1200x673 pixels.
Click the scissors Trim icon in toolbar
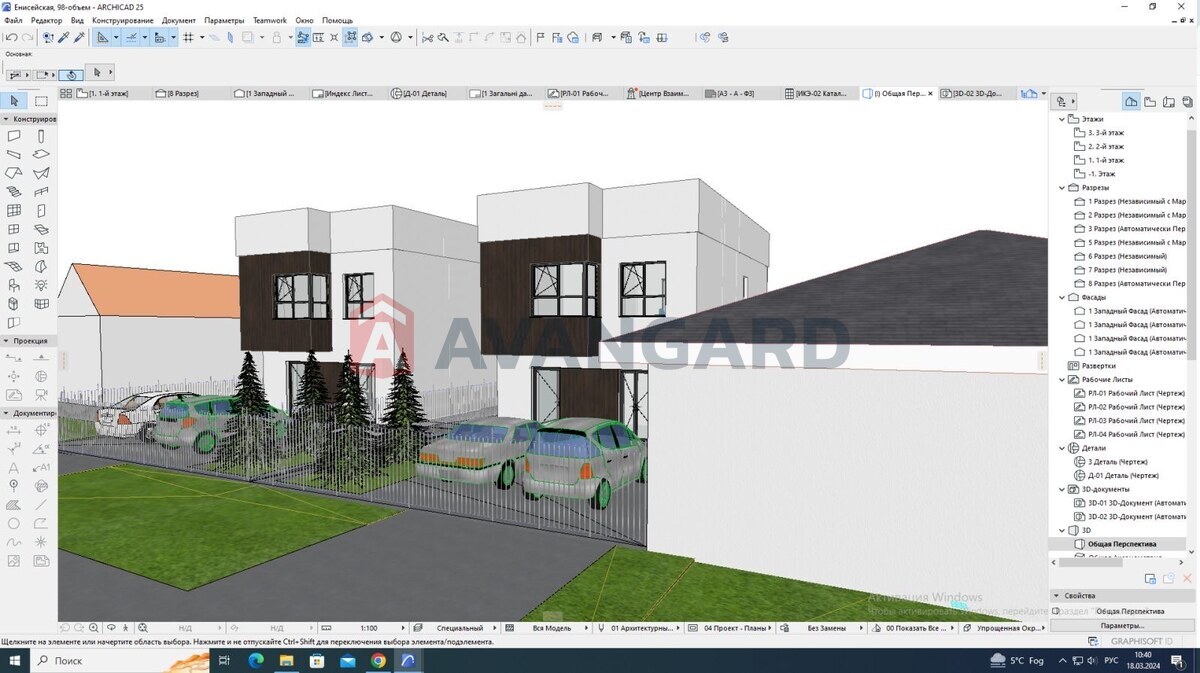[x=428, y=38]
